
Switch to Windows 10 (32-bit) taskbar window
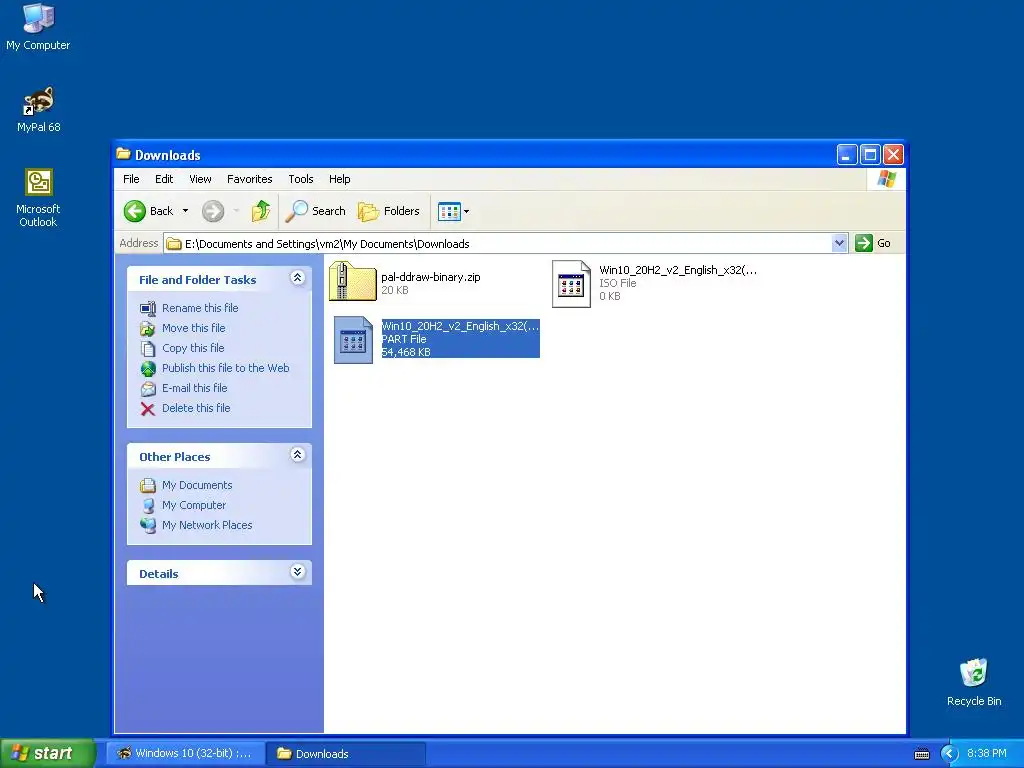[185, 754]
